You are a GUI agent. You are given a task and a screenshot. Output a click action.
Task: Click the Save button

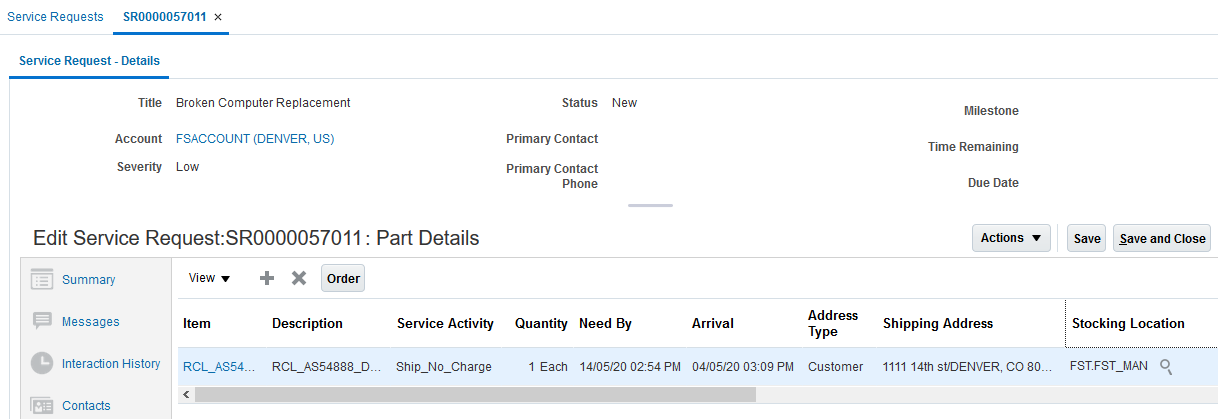point(1087,239)
